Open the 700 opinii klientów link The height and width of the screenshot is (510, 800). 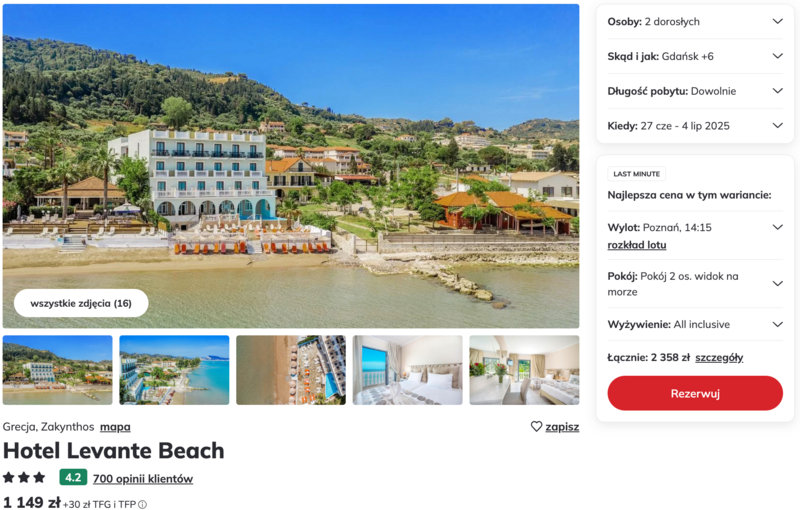pyautogui.click(x=143, y=478)
